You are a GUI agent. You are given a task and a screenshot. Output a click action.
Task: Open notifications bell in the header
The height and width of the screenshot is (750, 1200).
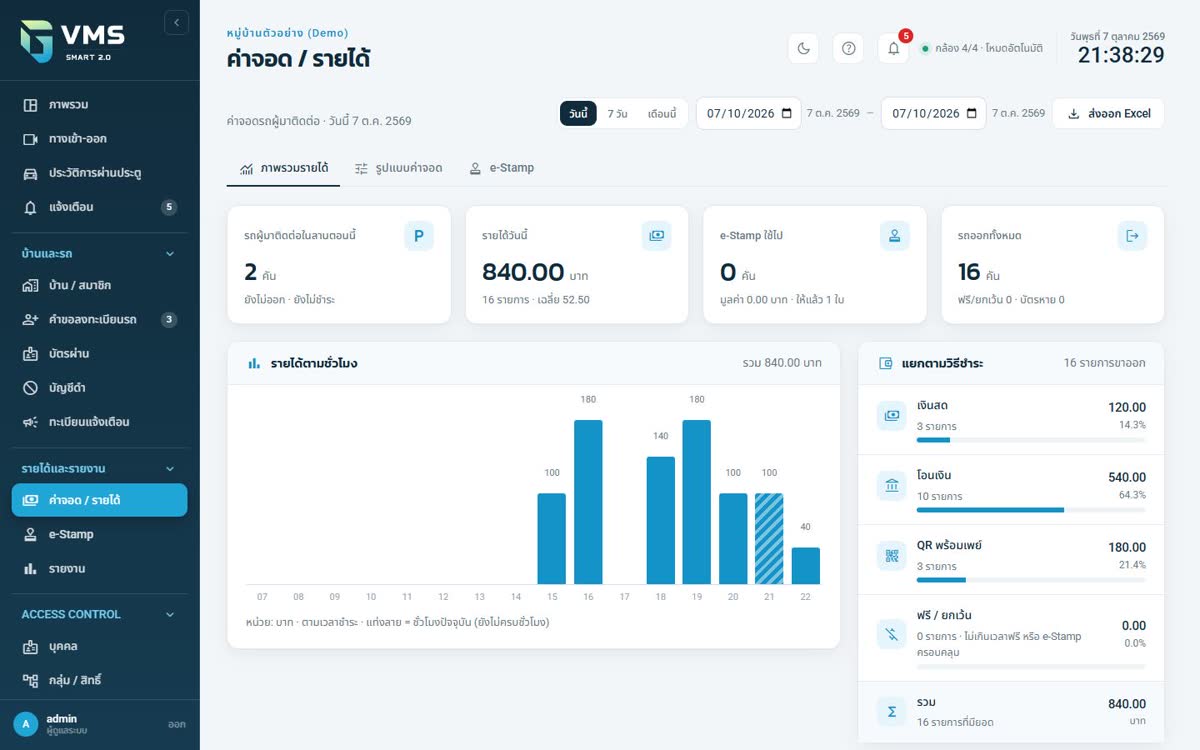coord(893,48)
